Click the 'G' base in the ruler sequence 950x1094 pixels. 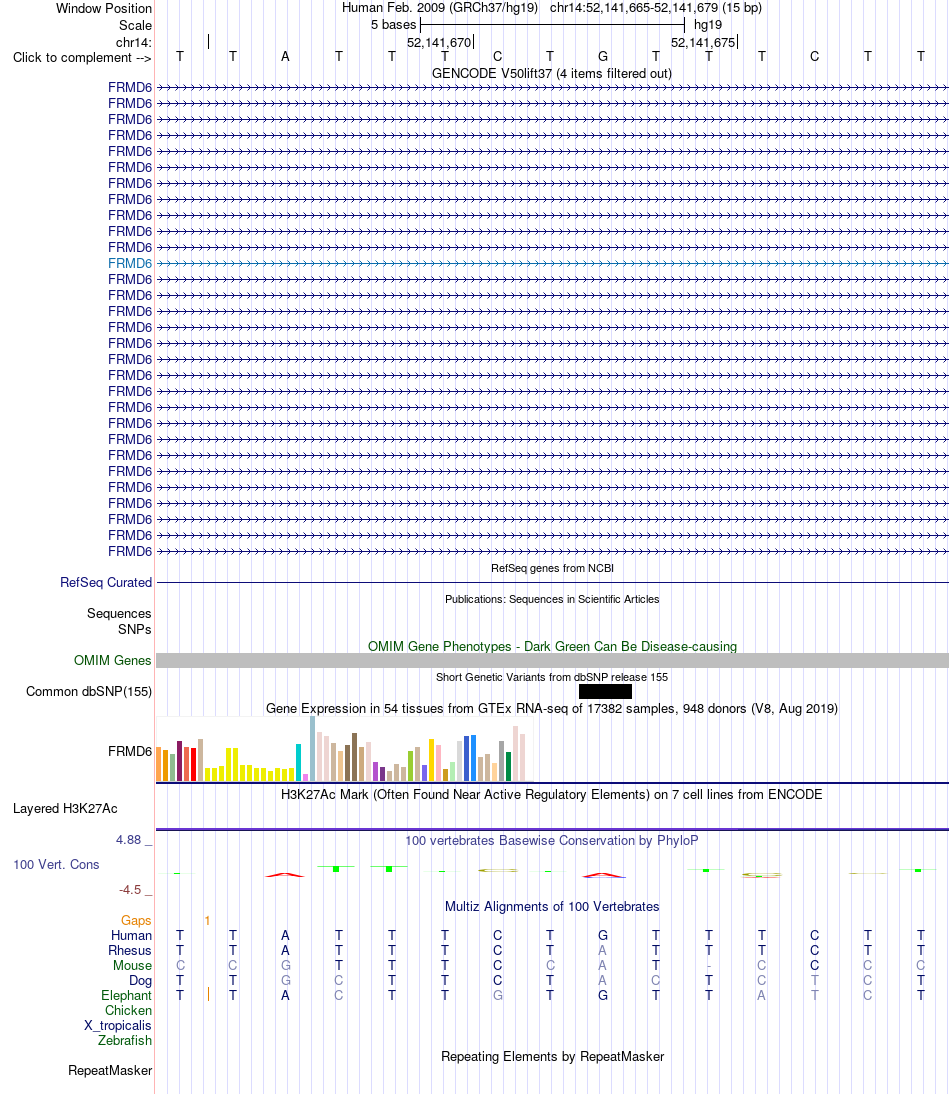603,57
